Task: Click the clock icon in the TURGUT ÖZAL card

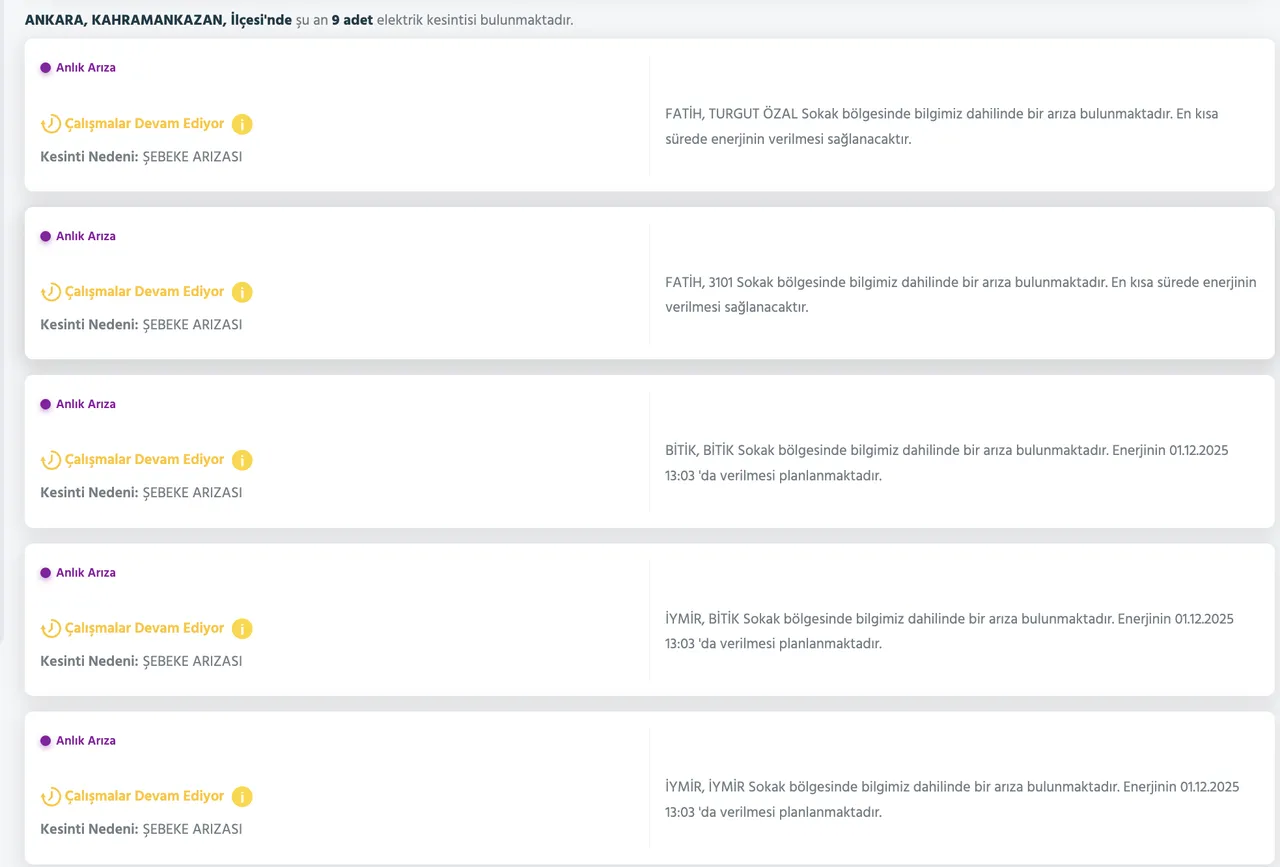Action: (x=50, y=125)
